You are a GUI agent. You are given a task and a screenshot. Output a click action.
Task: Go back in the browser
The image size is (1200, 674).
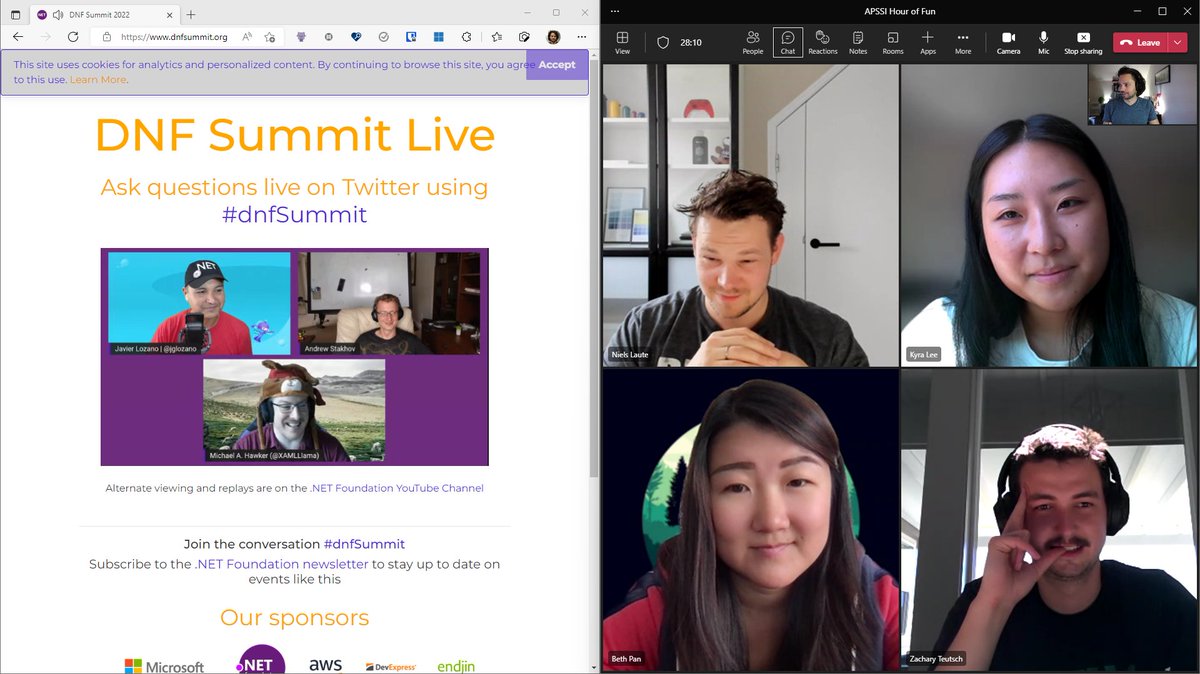[x=18, y=37]
